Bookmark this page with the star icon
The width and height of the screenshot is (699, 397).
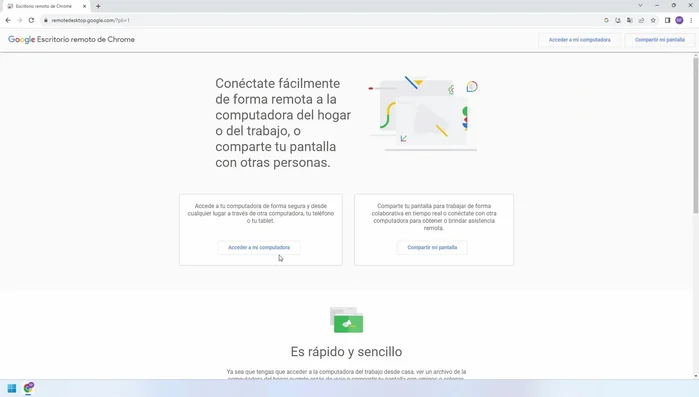click(x=653, y=20)
